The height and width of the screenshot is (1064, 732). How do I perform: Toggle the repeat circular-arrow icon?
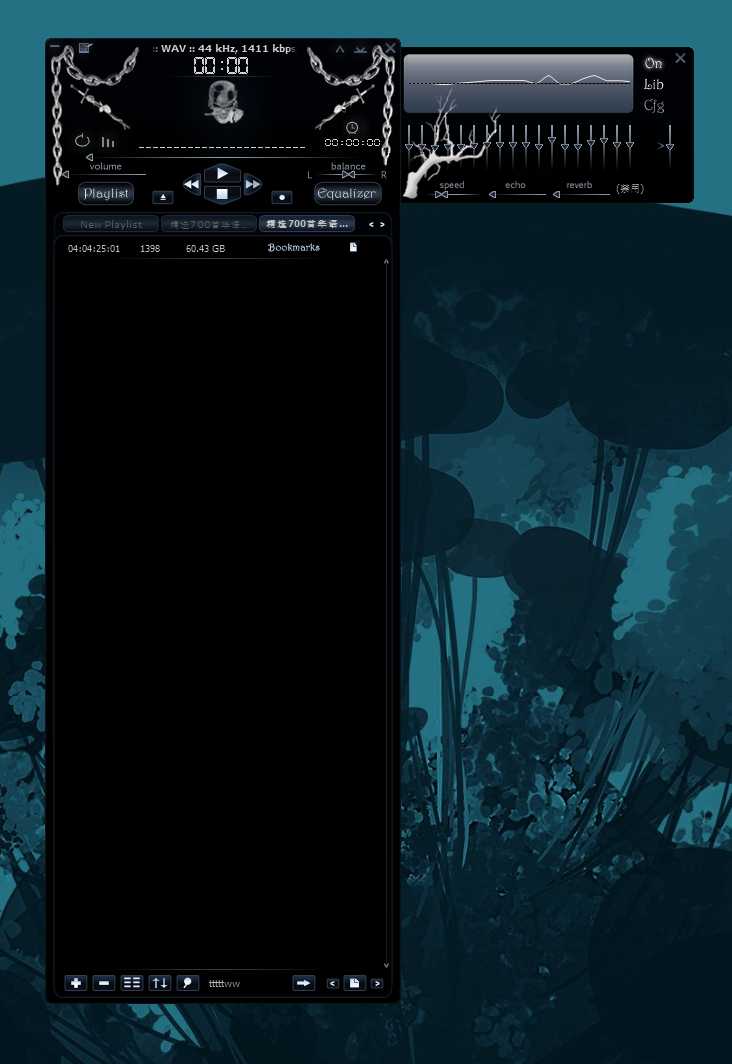click(x=82, y=141)
